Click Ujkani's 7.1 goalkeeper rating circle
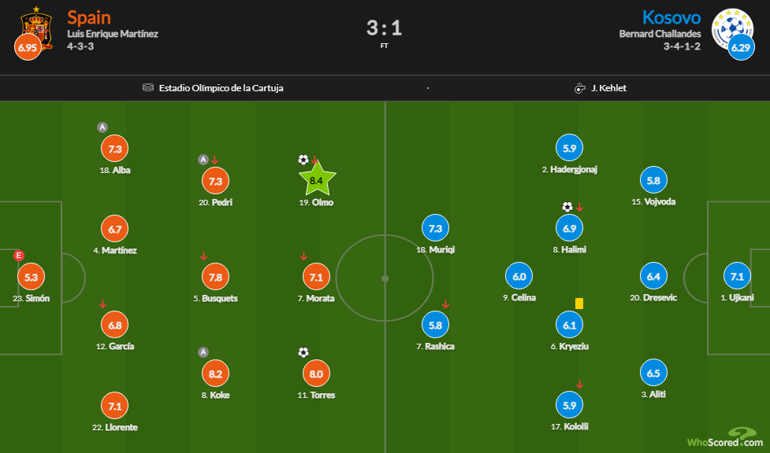 tap(737, 277)
